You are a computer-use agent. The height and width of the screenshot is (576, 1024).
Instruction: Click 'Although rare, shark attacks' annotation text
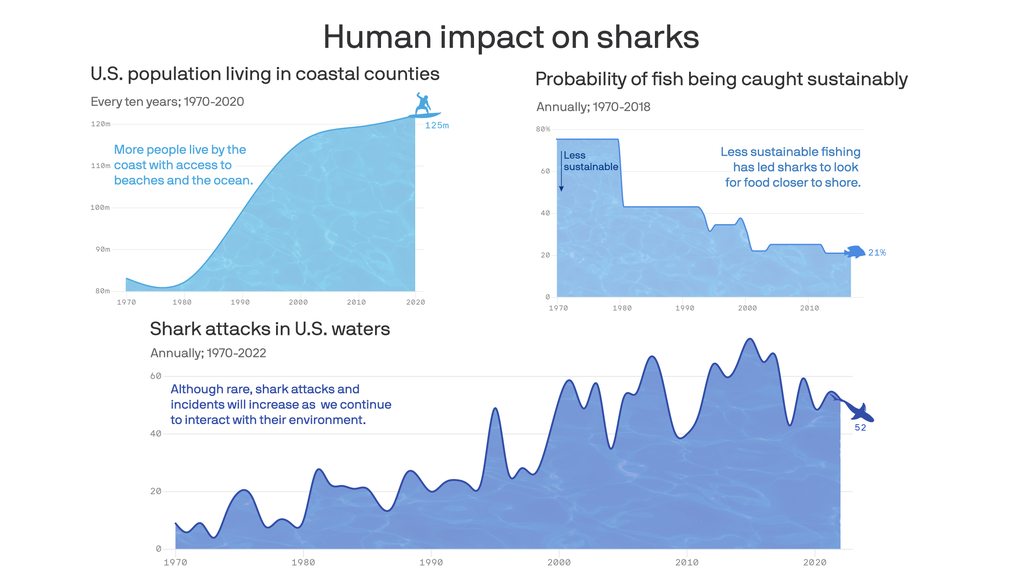point(280,404)
